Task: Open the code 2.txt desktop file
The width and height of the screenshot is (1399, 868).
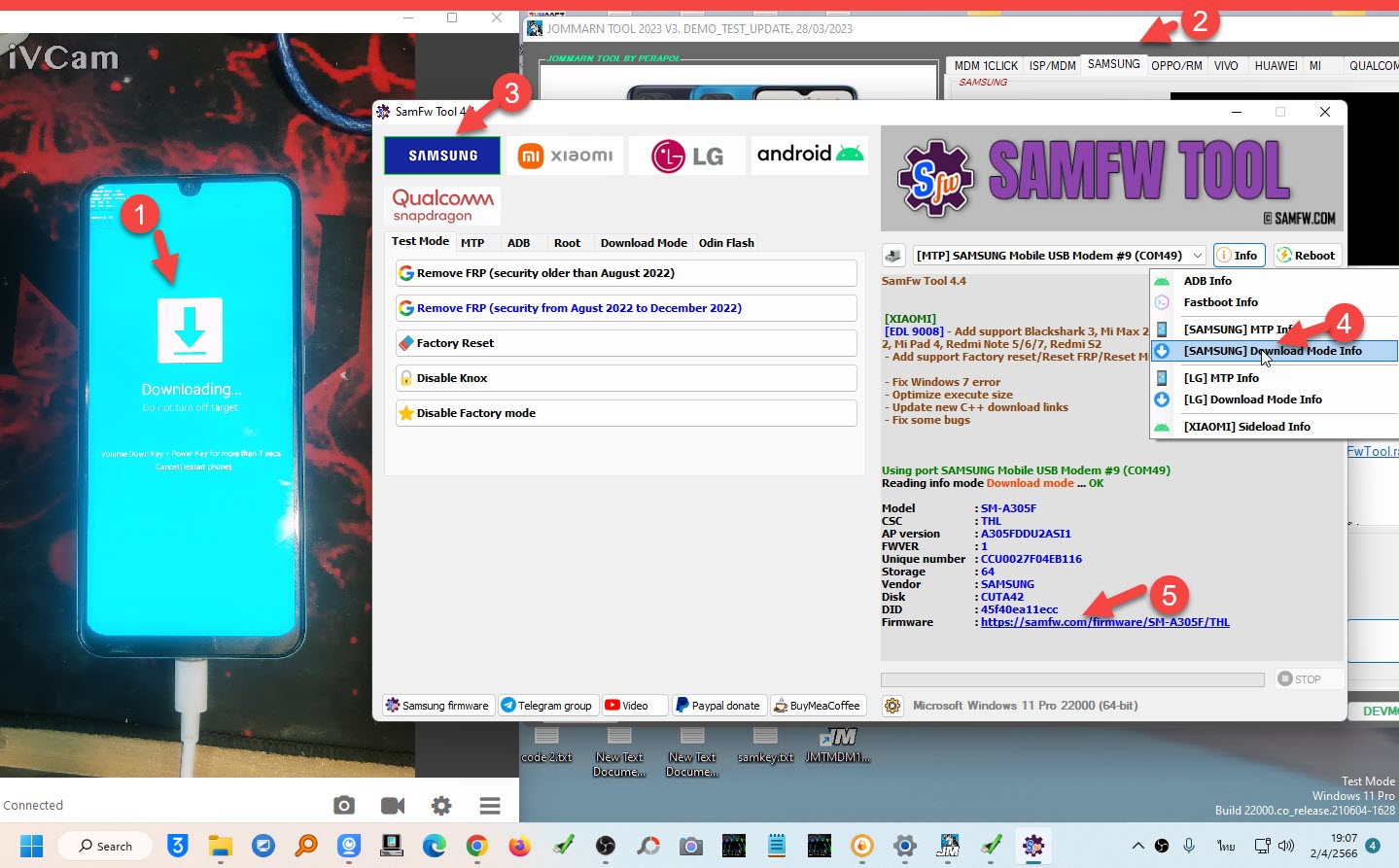Action: coord(546,746)
